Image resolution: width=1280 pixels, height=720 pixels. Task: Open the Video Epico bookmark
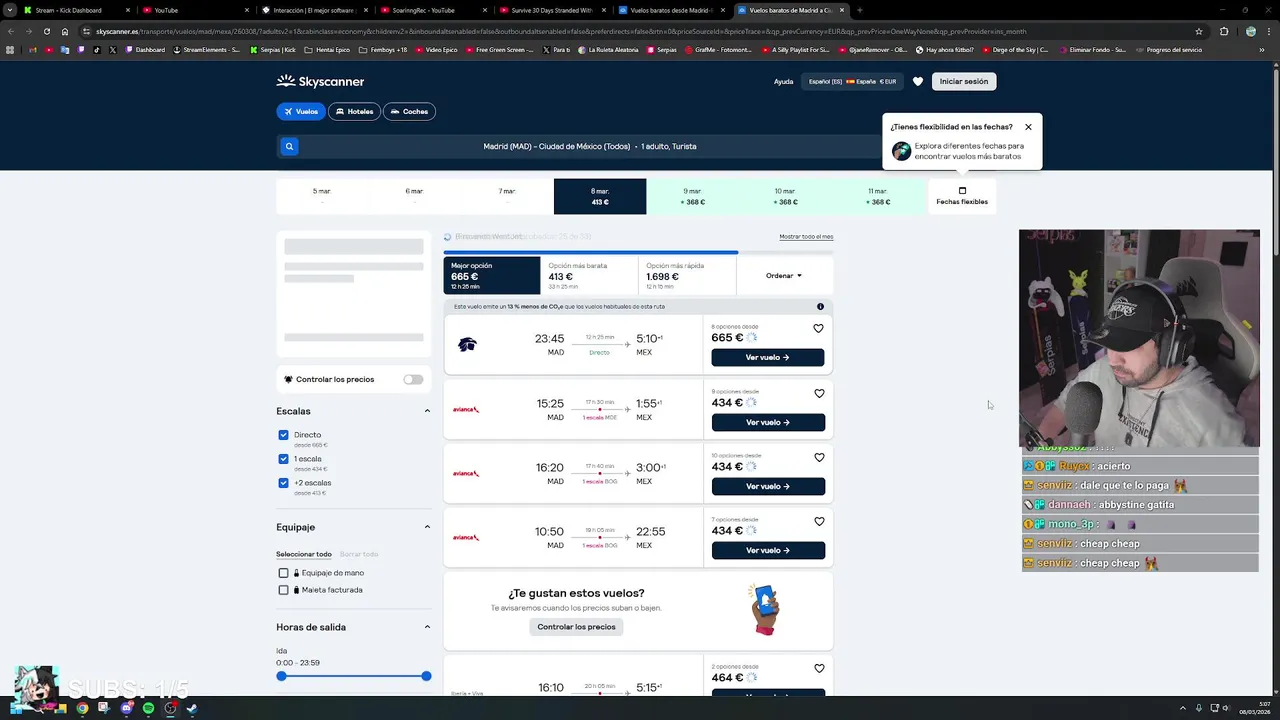[x=436, y=50]
